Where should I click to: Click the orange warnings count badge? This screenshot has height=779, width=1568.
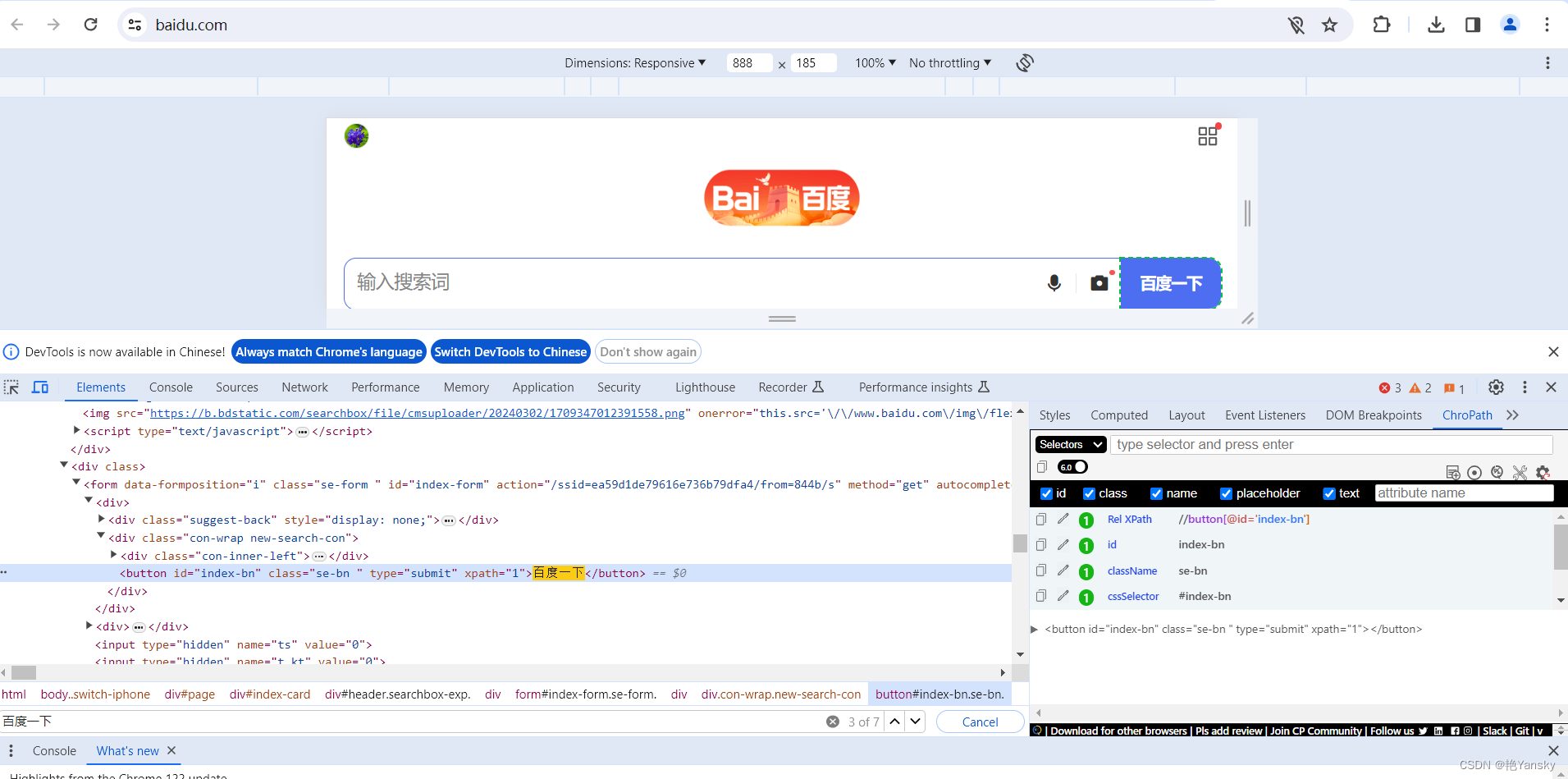[x=1420, y=388]
